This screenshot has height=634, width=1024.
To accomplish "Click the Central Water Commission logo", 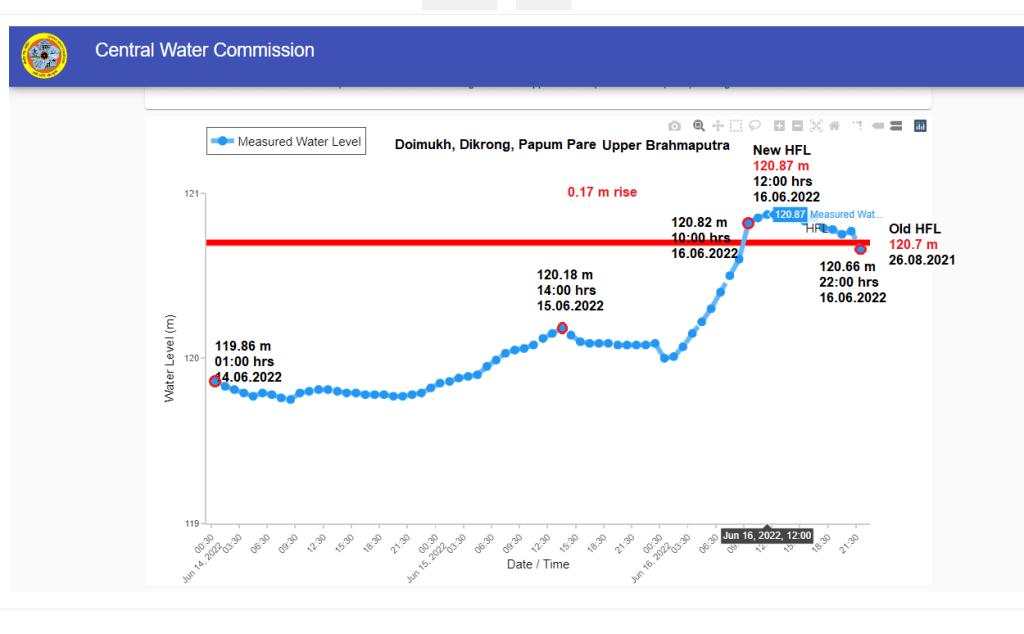I will tap(44, 57).
